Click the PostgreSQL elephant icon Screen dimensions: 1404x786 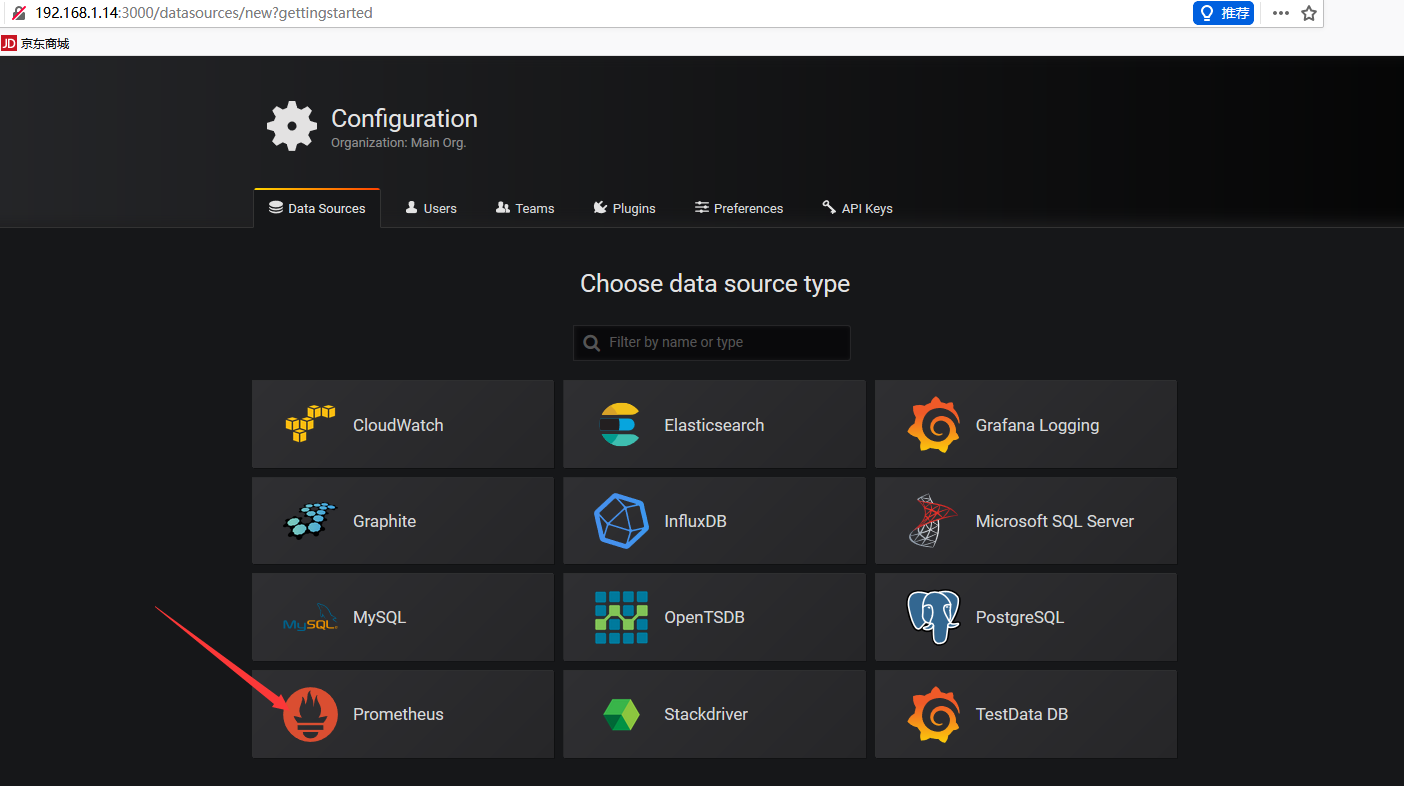tap(933, 617)
